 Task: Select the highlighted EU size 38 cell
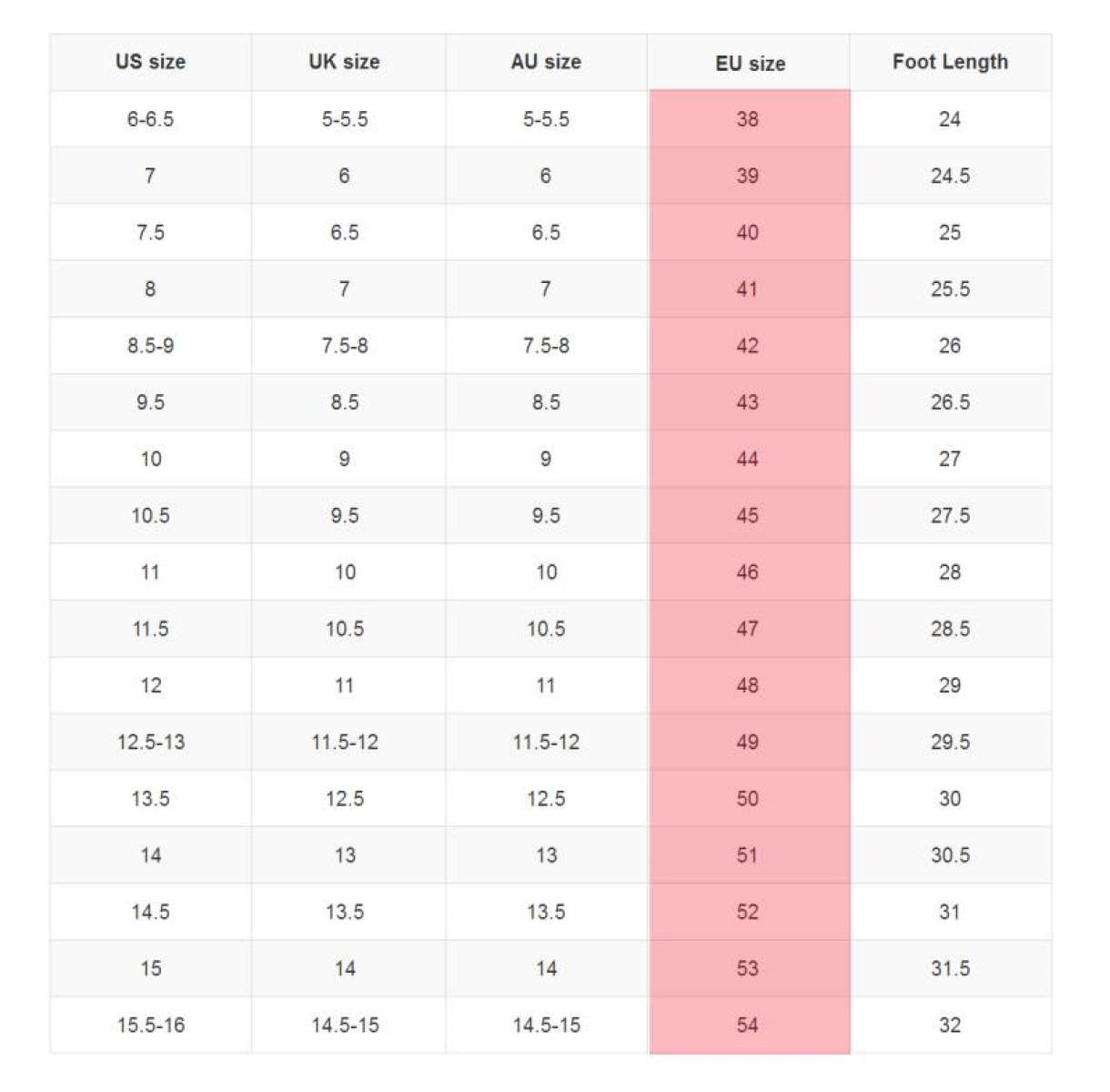click(748, 119)
